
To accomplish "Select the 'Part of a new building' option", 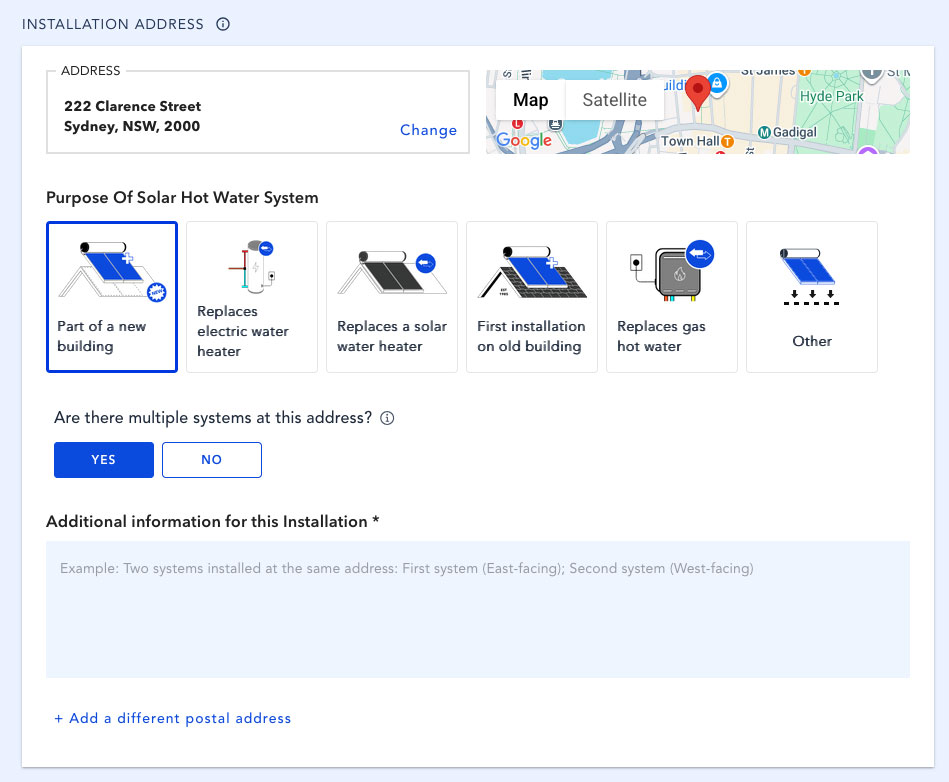I will tap(112, 297).
